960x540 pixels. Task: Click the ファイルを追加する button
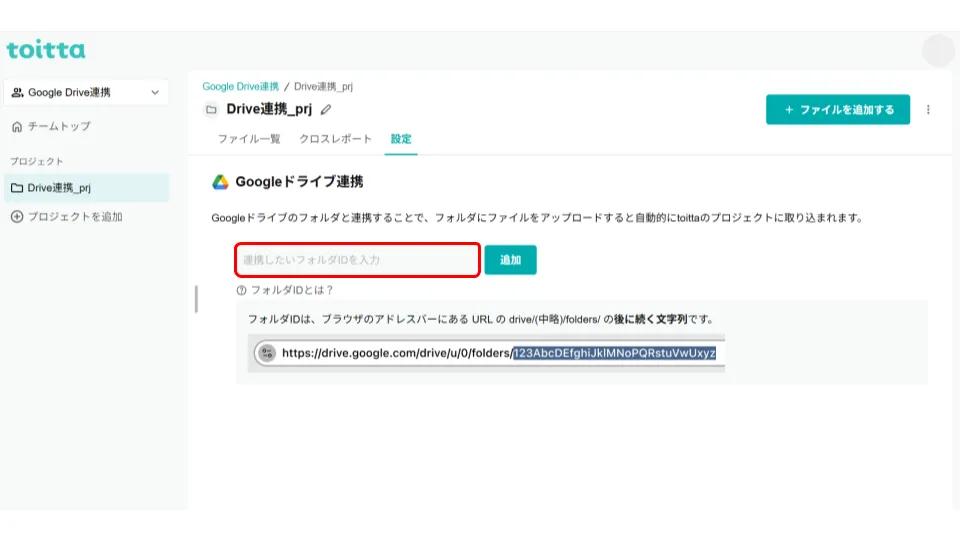click(838, 110)
